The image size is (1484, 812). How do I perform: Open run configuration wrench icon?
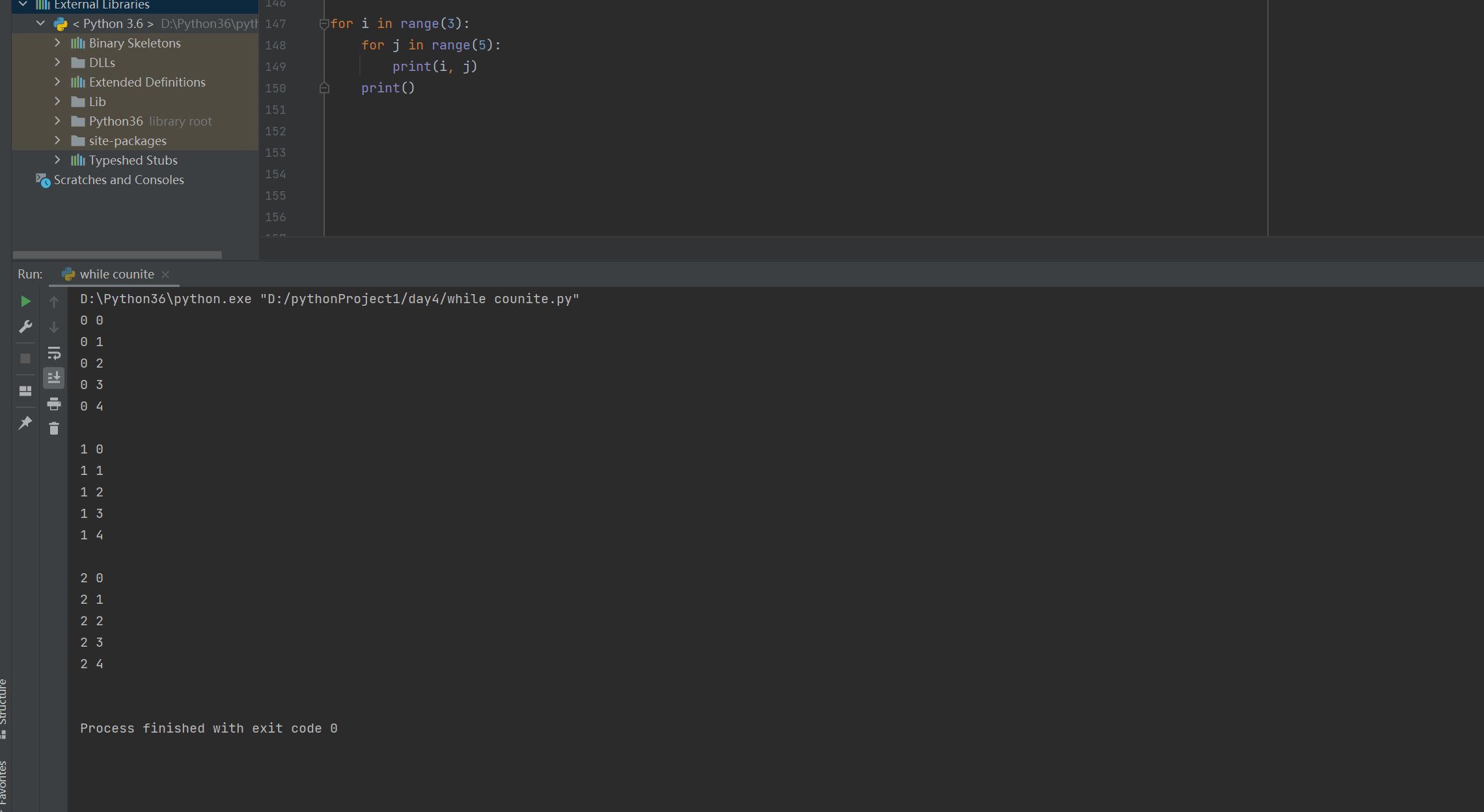pos(25,327)
